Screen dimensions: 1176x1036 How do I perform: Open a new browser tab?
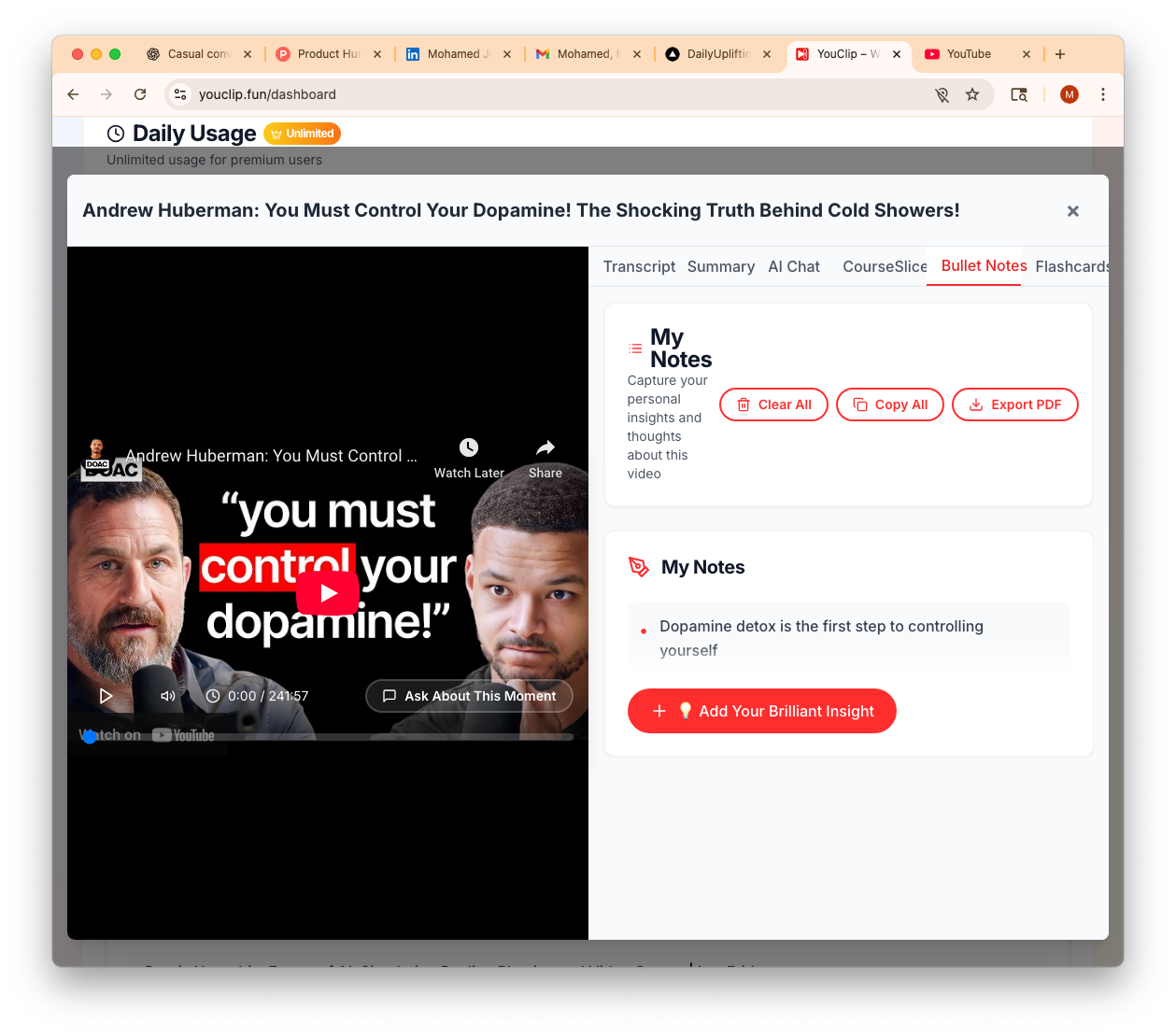coord(1060,54)
